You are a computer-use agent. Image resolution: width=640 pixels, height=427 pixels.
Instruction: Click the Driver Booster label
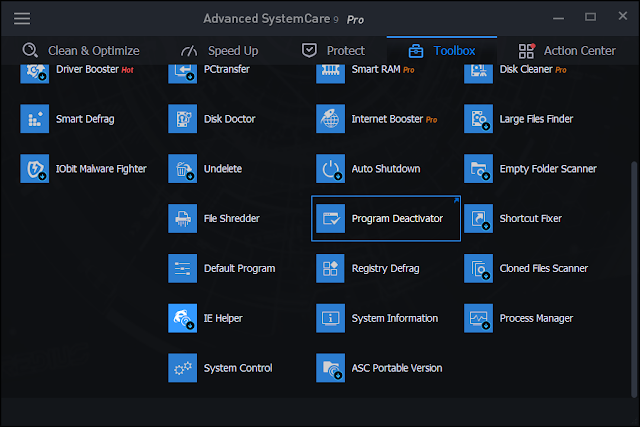[x=87, y=69]
